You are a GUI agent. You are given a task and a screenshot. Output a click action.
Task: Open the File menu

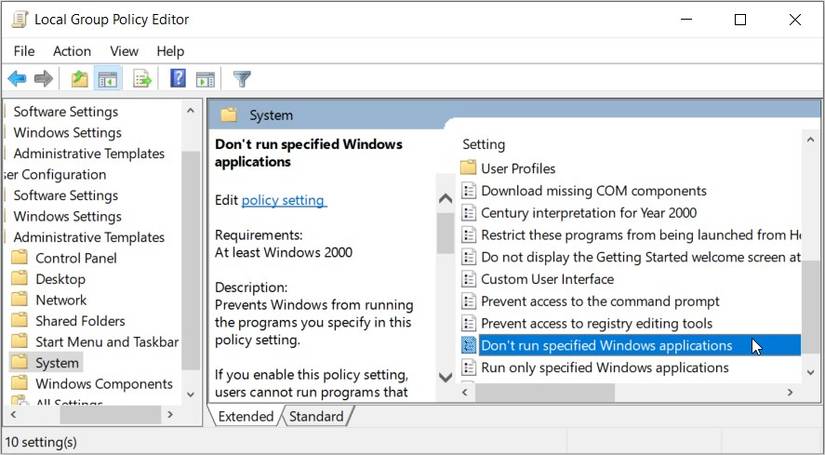24,51
